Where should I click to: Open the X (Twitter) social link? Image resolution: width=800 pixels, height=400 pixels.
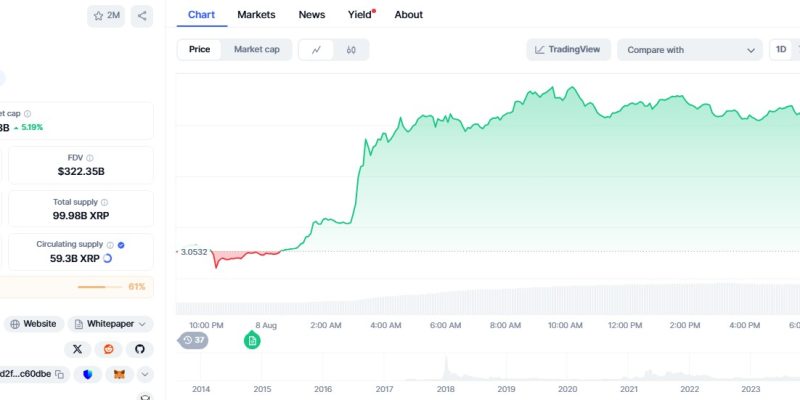[78, 349]
